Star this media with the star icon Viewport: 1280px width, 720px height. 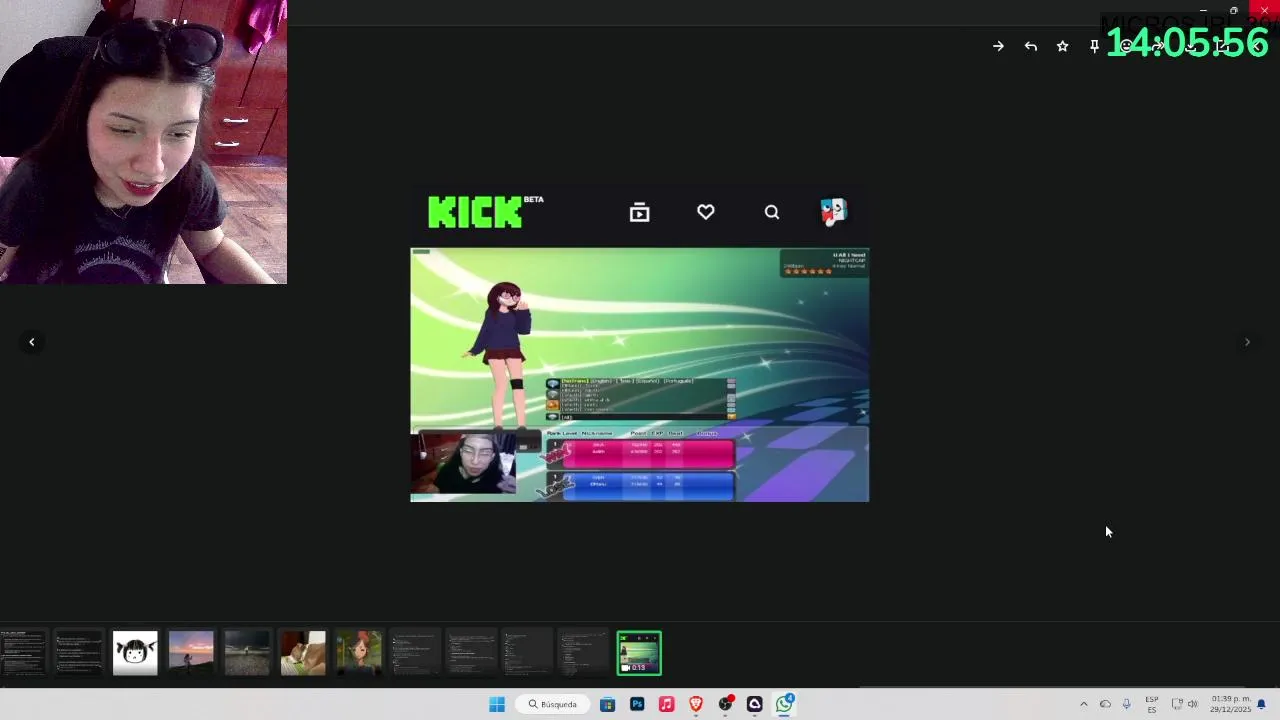click(1062, 46)
